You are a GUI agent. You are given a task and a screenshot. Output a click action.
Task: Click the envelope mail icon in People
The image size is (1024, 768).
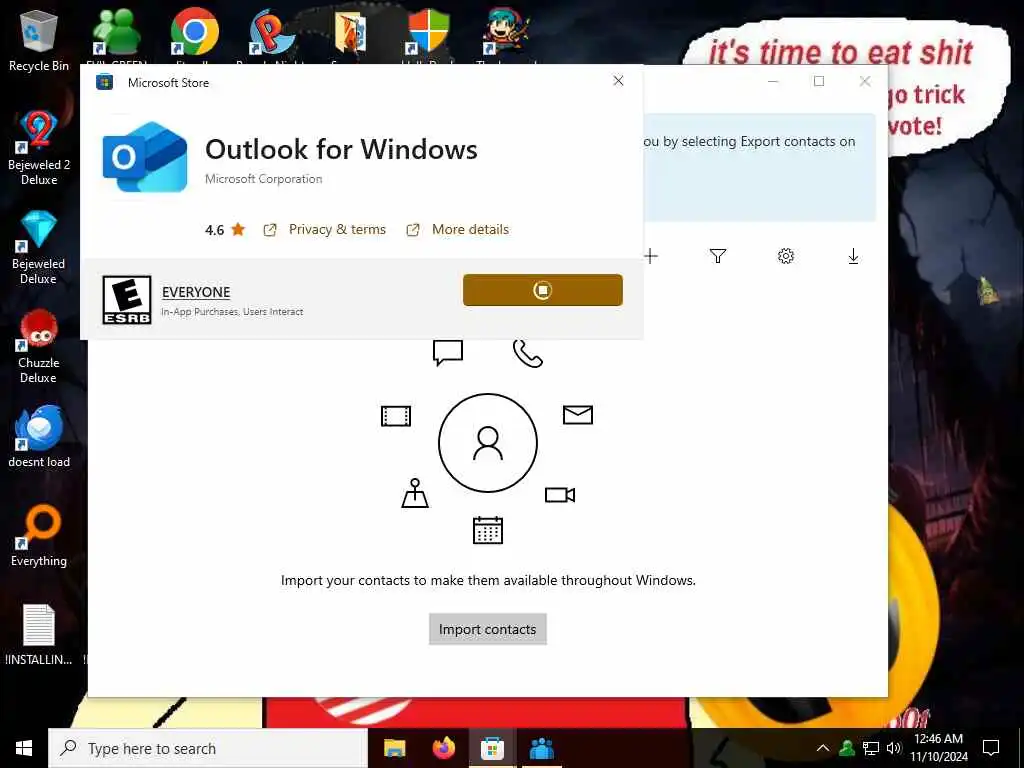click(x=578, y=415)
